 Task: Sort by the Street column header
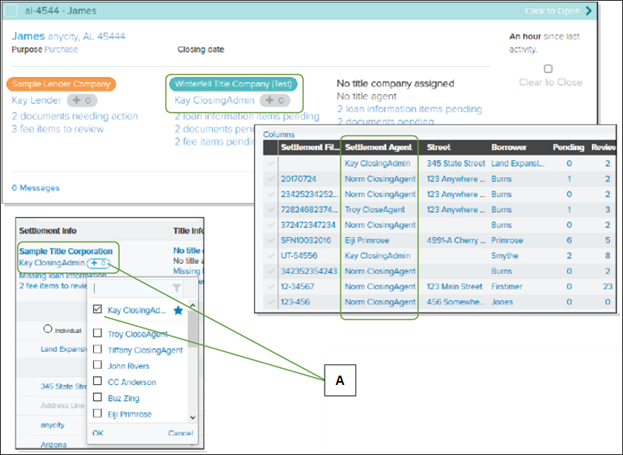[x=438, y=147]
